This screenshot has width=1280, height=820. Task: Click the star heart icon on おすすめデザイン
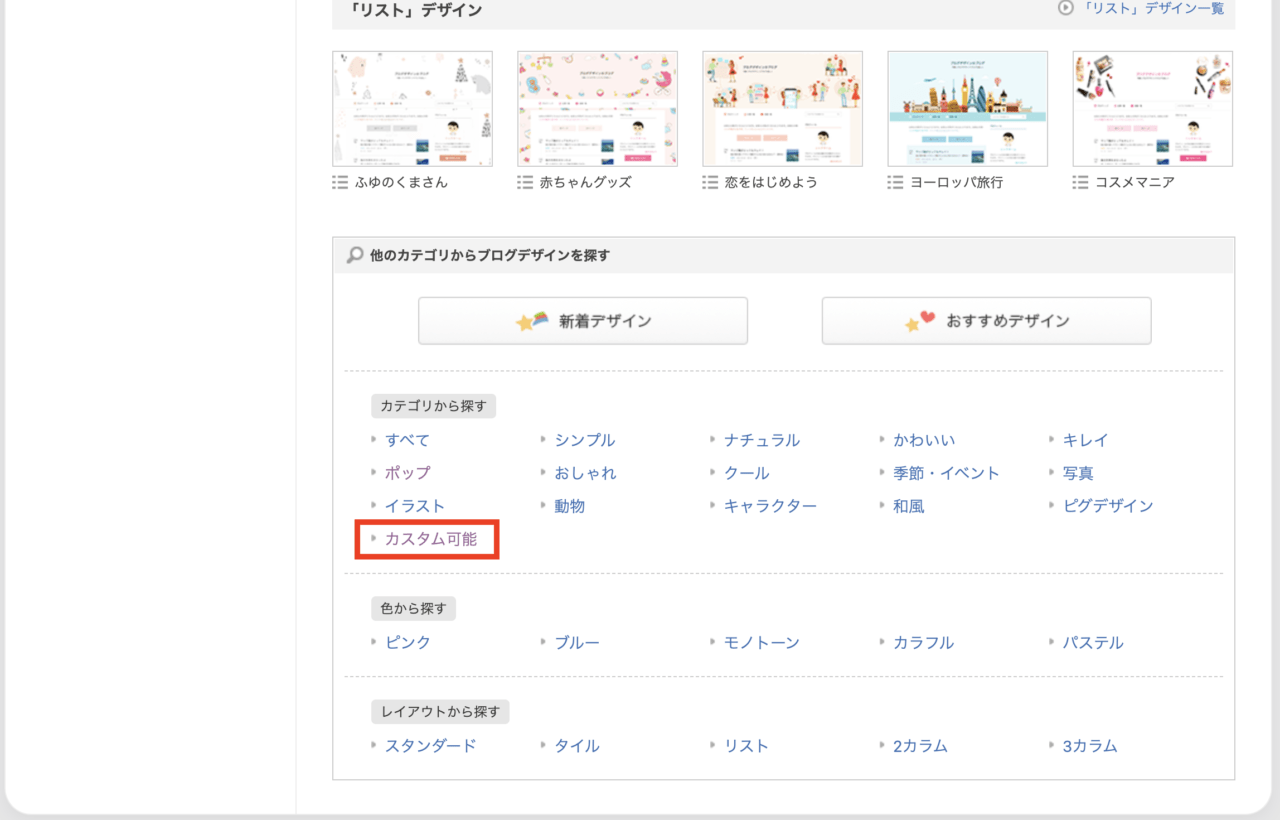coord(920,321)
